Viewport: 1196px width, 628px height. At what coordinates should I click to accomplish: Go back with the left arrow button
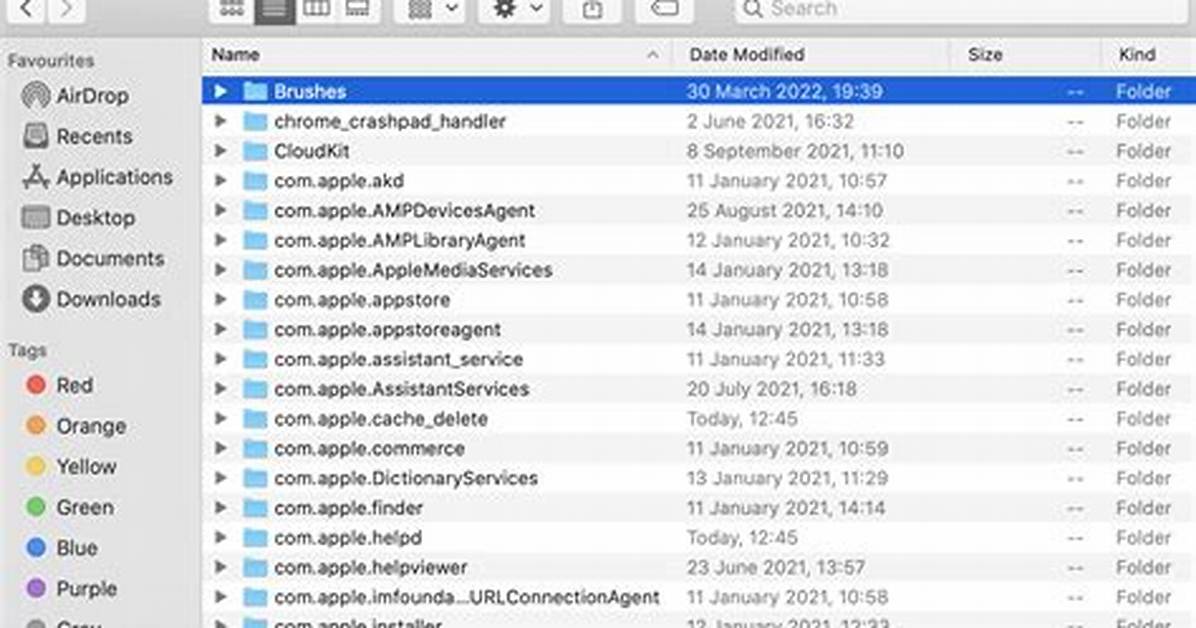(27, 9)
